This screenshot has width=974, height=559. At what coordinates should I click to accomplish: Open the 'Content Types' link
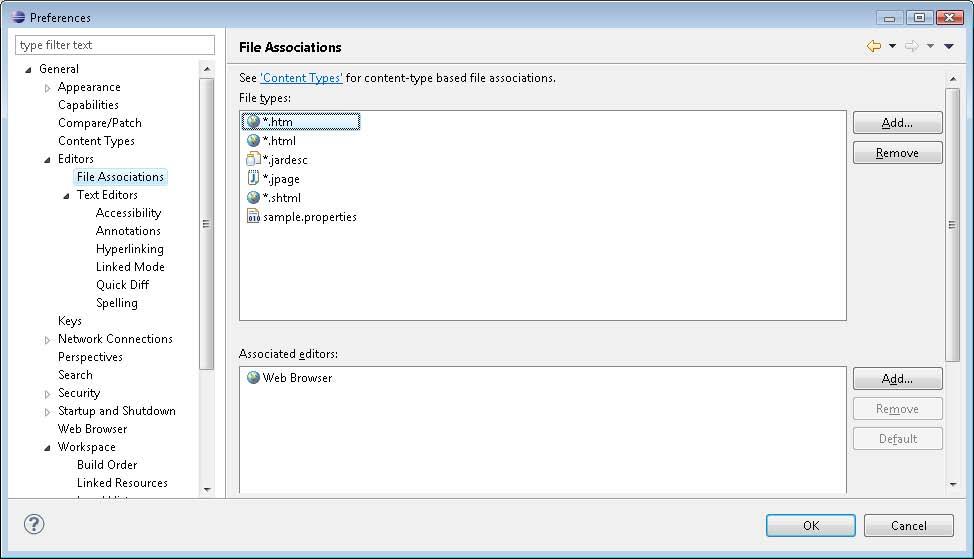[301, 78]
